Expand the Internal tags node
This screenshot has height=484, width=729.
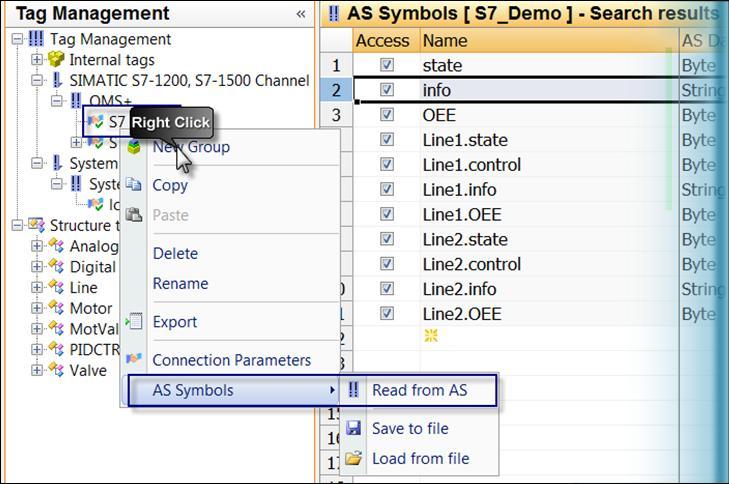click(x=37, y=60)
